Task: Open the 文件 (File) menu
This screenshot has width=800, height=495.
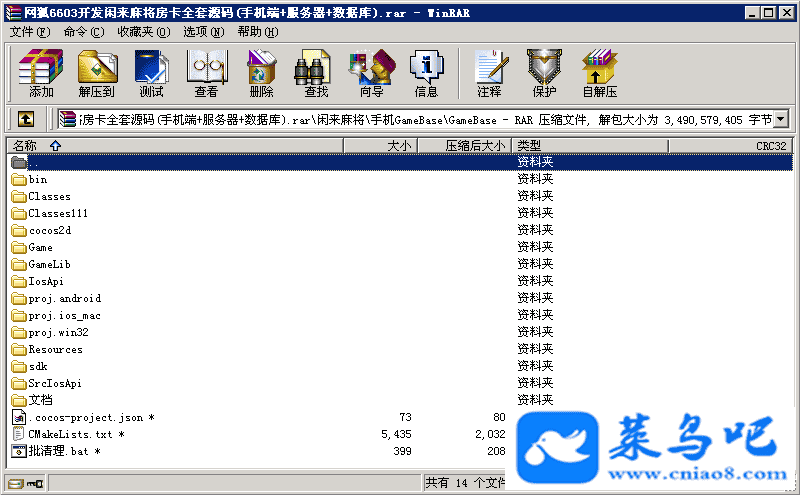Action: 30,32
